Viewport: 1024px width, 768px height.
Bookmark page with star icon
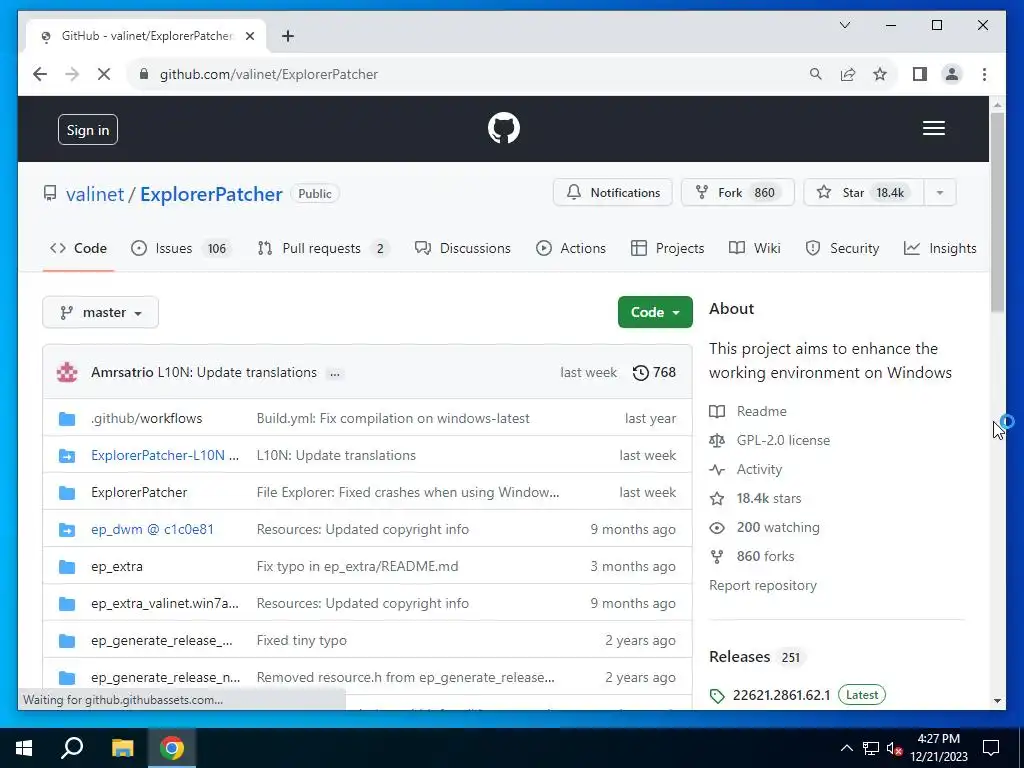tap(880, 74)
